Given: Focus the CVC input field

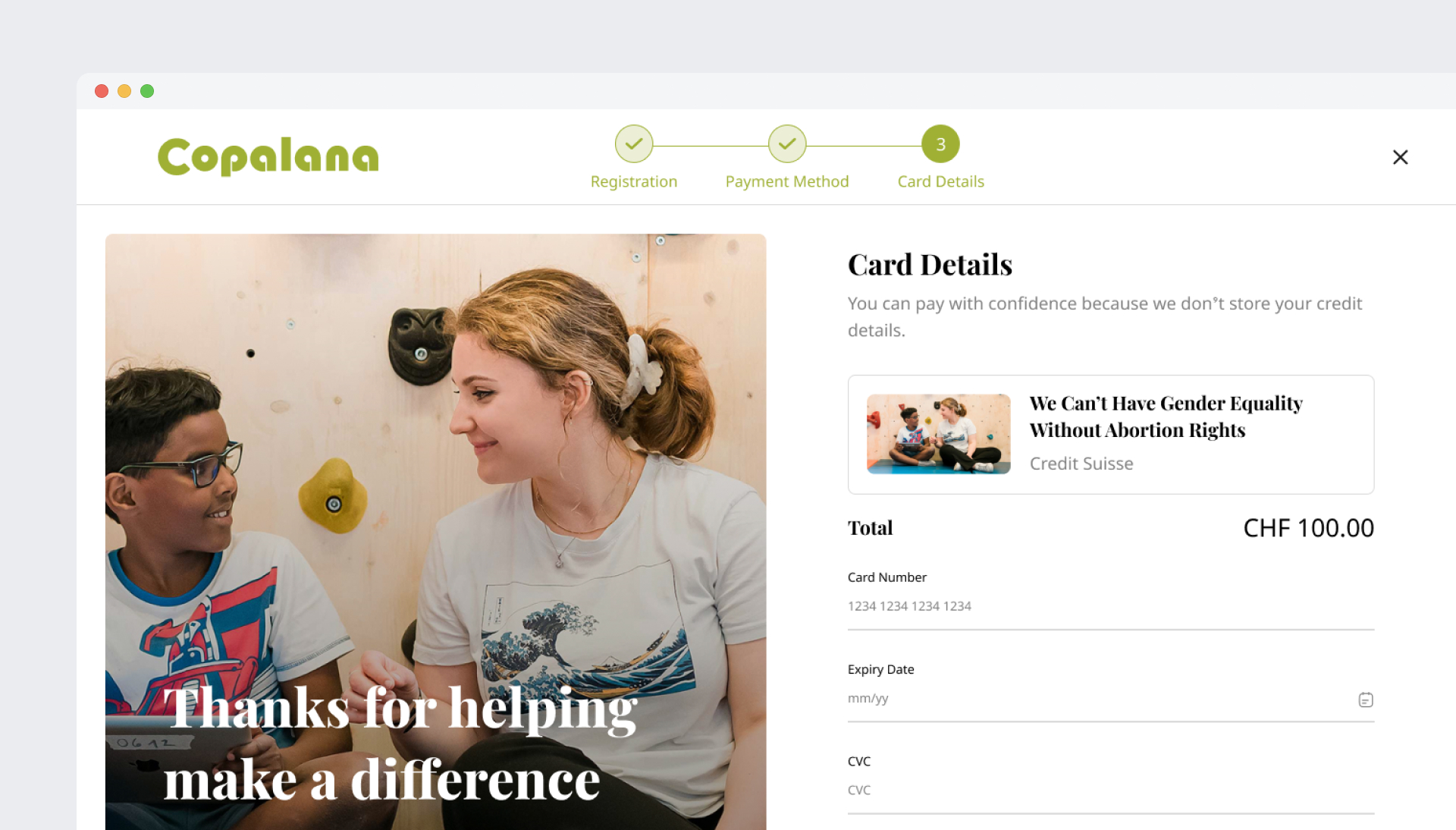Looking at the screenshot, I should 1111,791.
